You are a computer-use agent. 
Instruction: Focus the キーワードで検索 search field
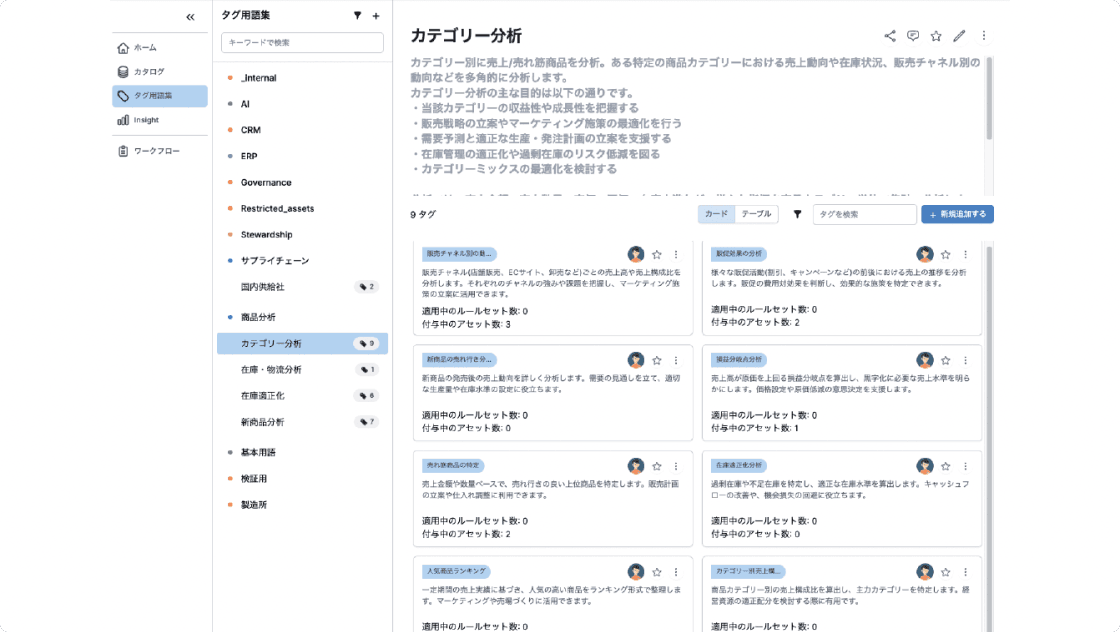(x=302, y=43)
